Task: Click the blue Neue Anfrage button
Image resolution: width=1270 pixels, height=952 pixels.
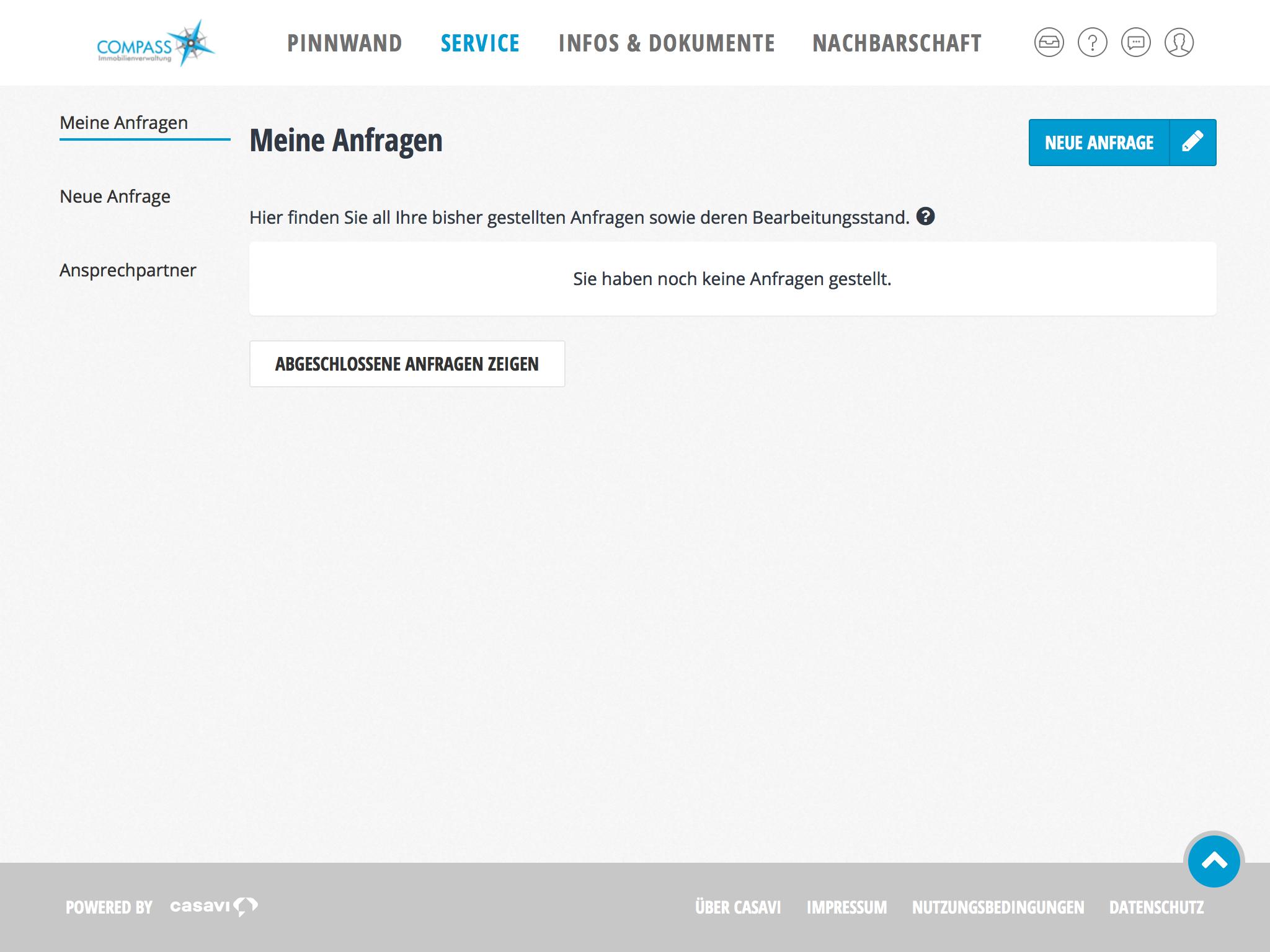Action: pos(1122,142)
